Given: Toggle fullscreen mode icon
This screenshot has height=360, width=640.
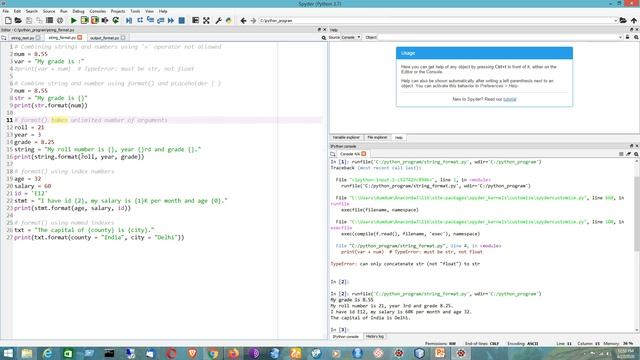Looking at the screenshot, I should click(206, 20).
